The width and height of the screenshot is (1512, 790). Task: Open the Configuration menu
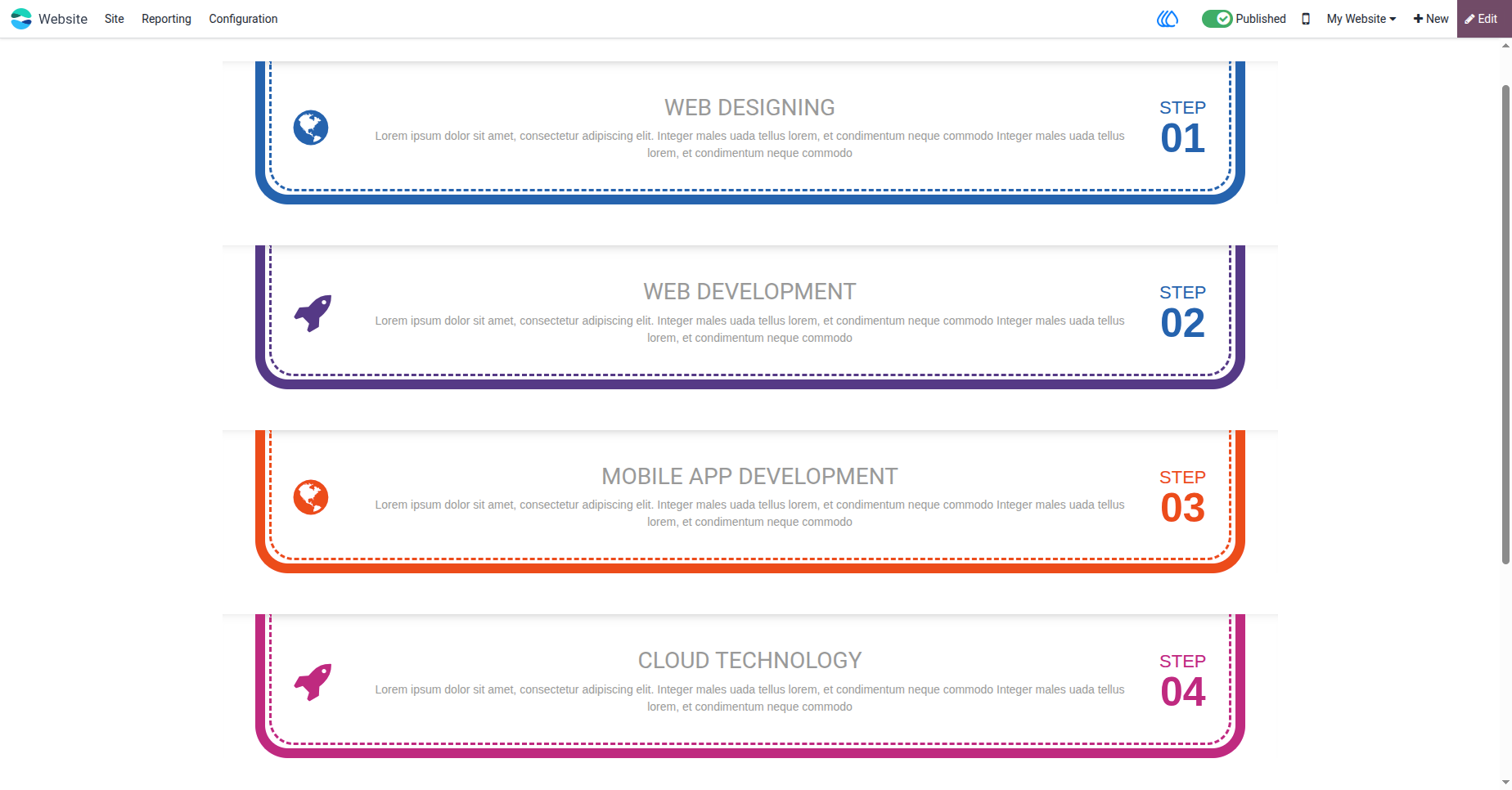(x=243, y=19)
